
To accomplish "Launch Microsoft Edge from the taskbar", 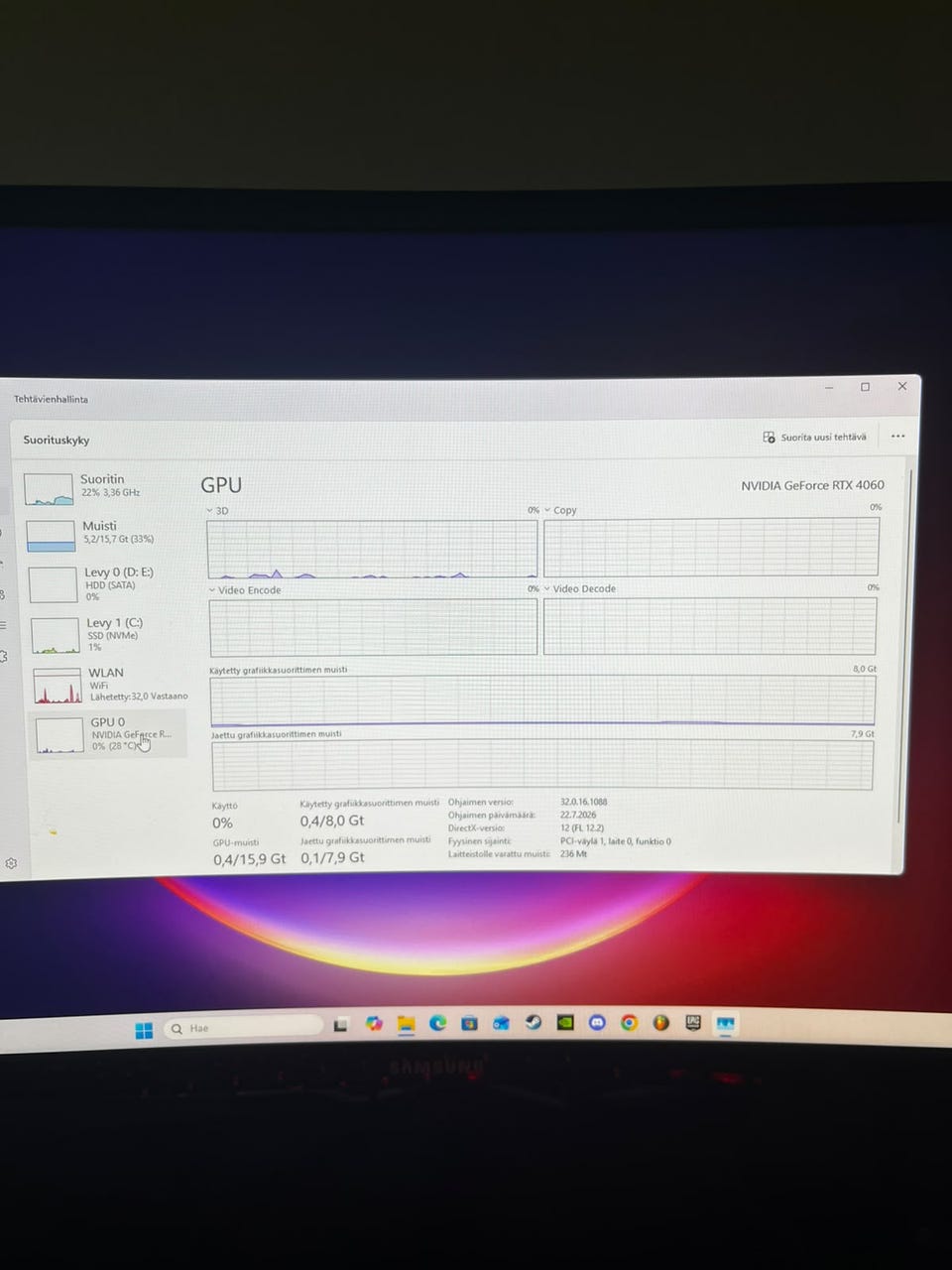I will tap(437, 1023).
